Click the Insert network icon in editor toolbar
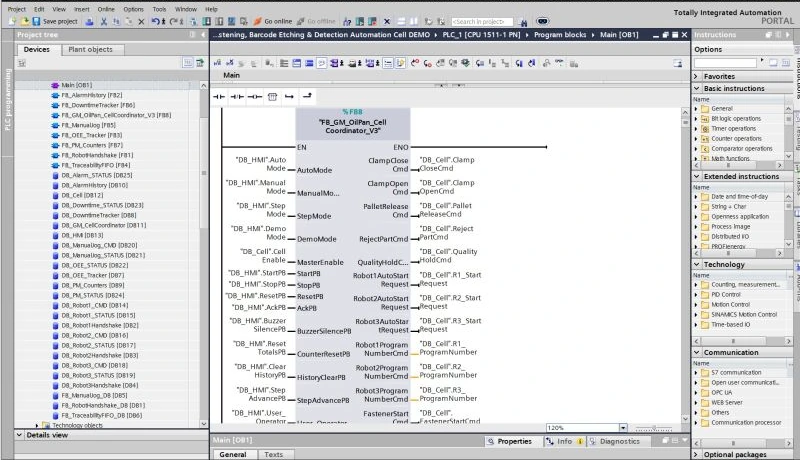800x460 pixels. tap(217, 63)
